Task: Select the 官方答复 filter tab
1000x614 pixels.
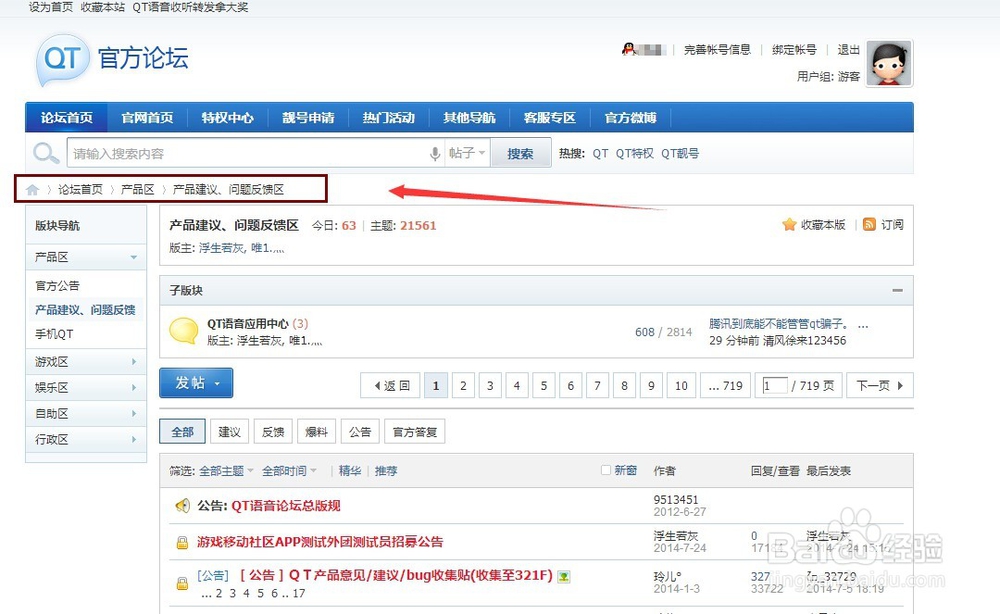Action: (x=414, y=431)
